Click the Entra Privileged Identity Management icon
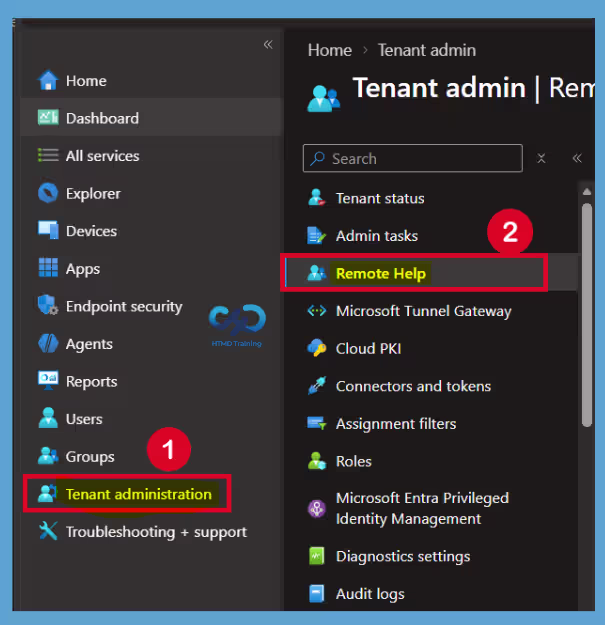 coord(317,508)
